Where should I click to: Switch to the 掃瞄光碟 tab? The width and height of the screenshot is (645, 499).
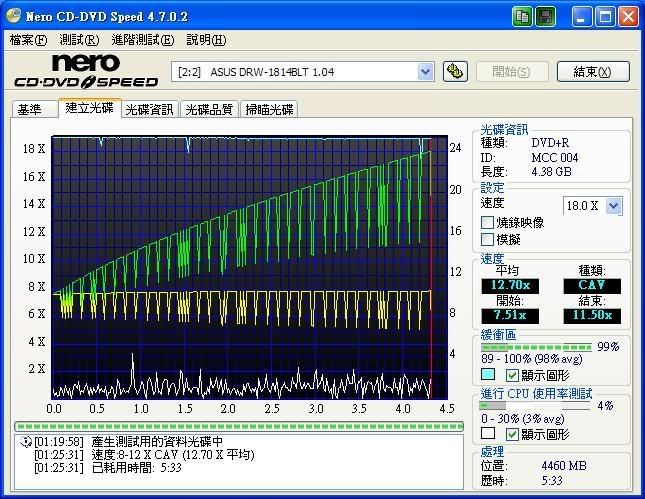pos(269,109)
